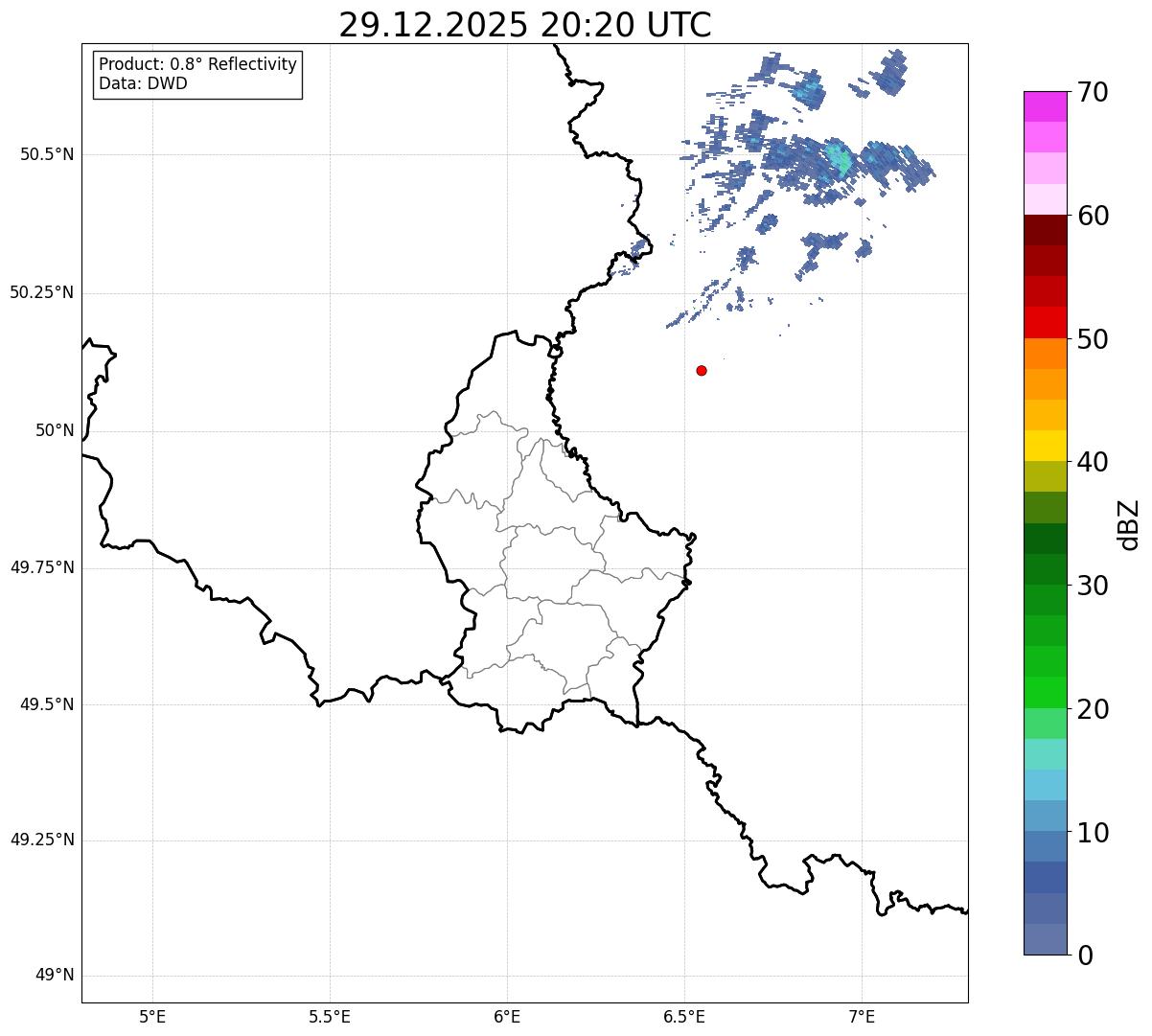Click the 6°E longitude label
1152x1036 pixels.
(507, 1016)
